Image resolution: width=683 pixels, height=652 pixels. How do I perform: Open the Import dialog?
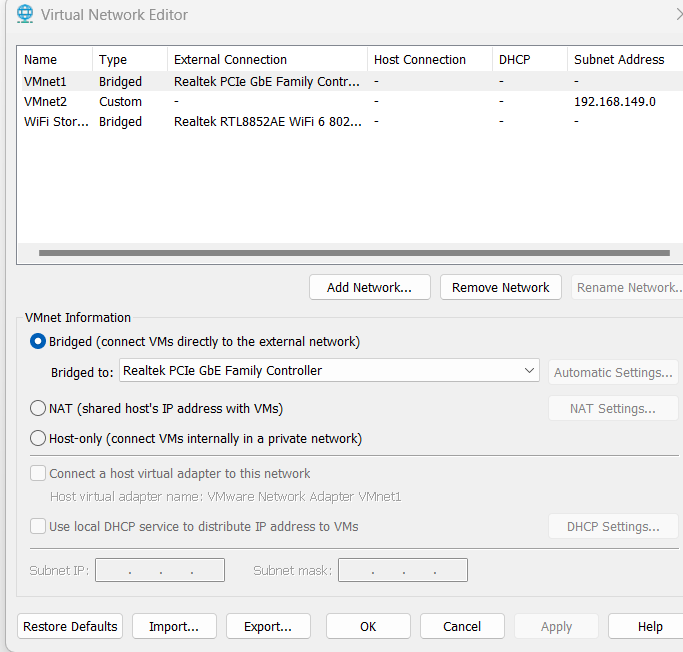[x=174, y=626]
